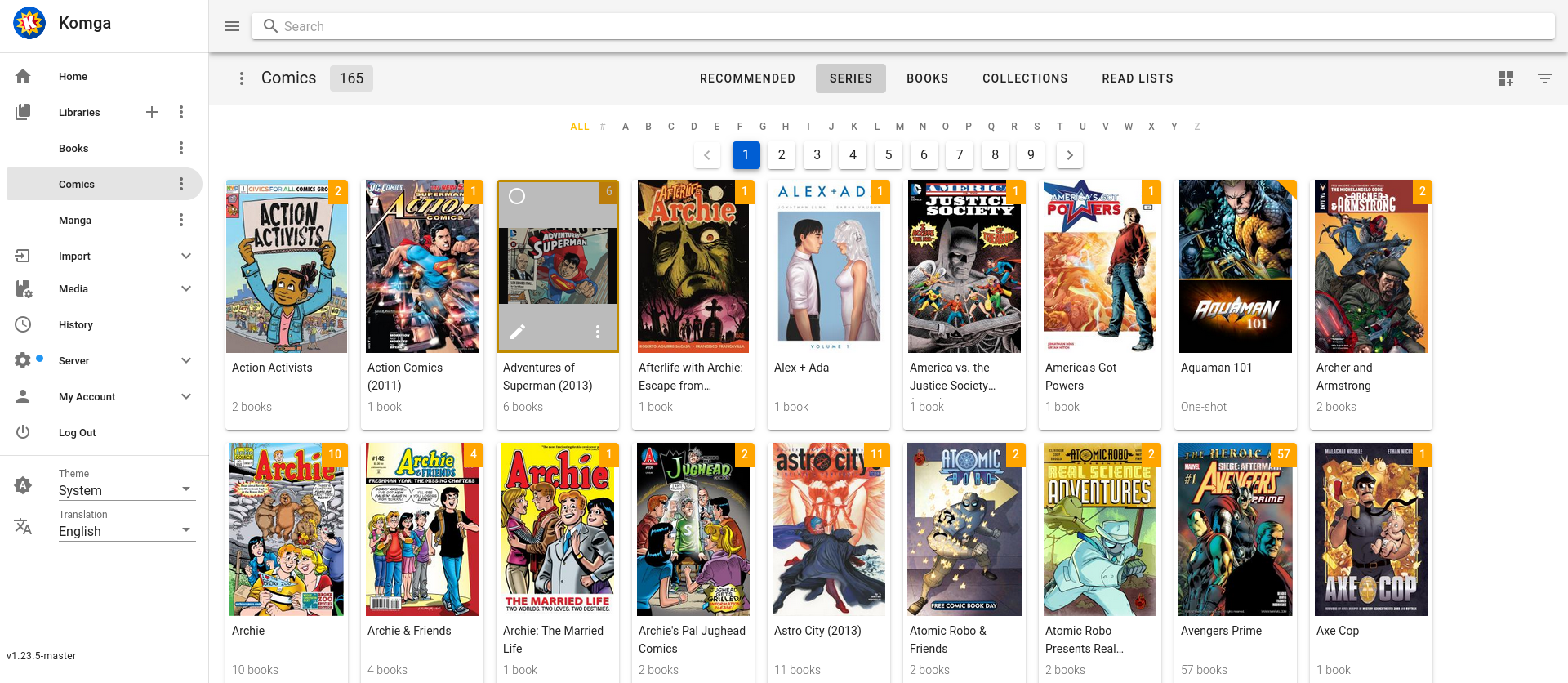The height and width of the screenshot is (683, 1568).
Task: Toggle the navigation drawer hamburger menu
Action: point(232,26)
